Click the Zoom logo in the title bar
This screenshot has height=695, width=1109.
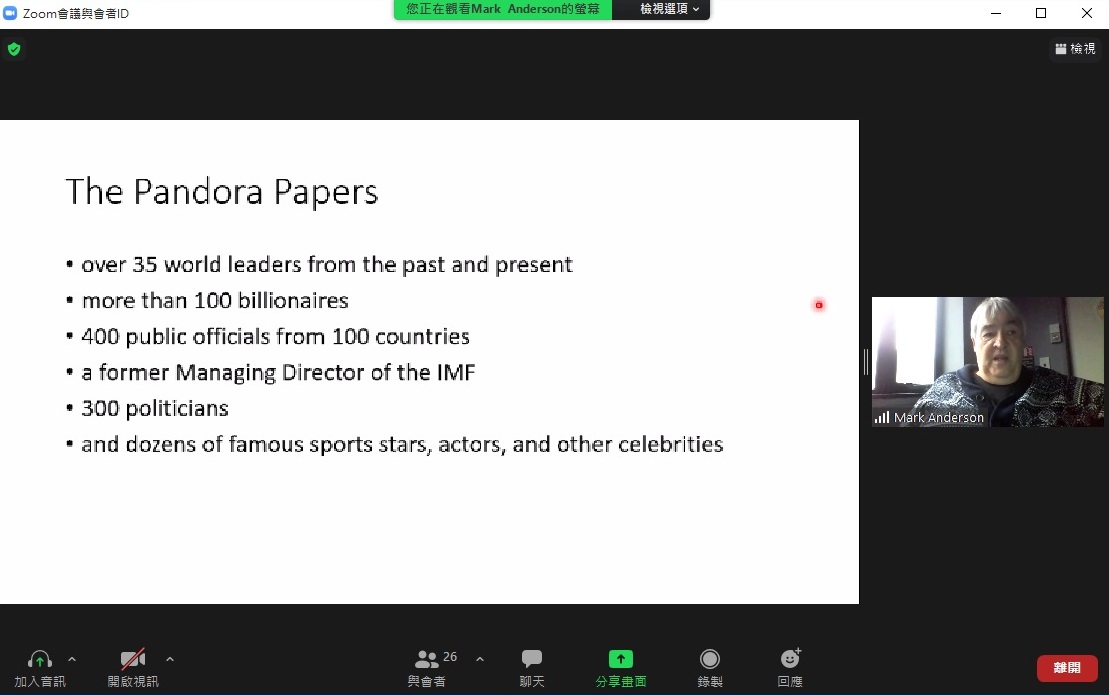(11, 13)
